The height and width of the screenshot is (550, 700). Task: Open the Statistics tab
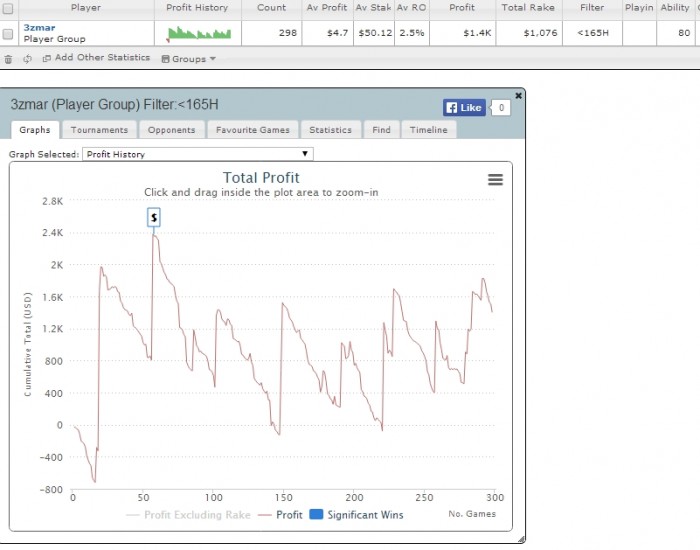[x=330, y=130]
